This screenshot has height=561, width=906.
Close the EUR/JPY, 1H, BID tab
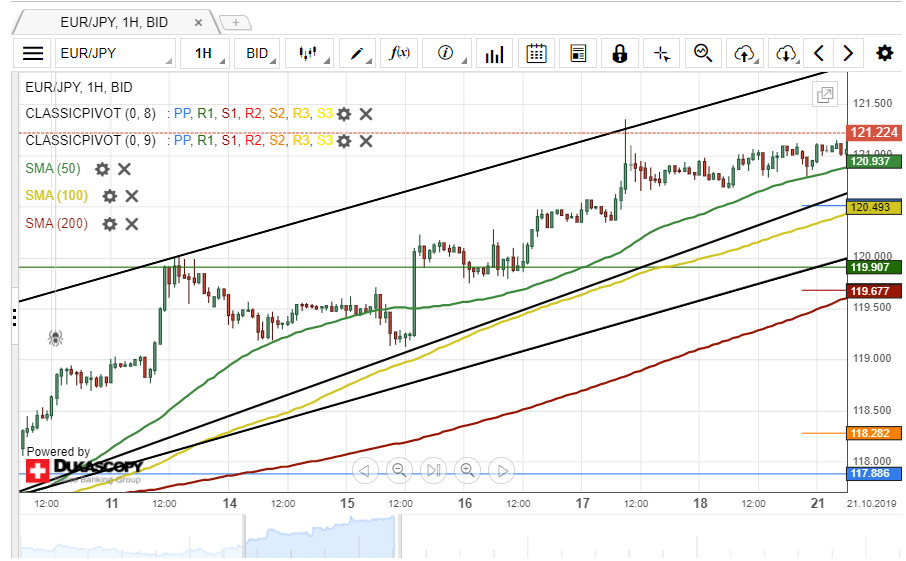pyautogui.click(x=198, y=23)
